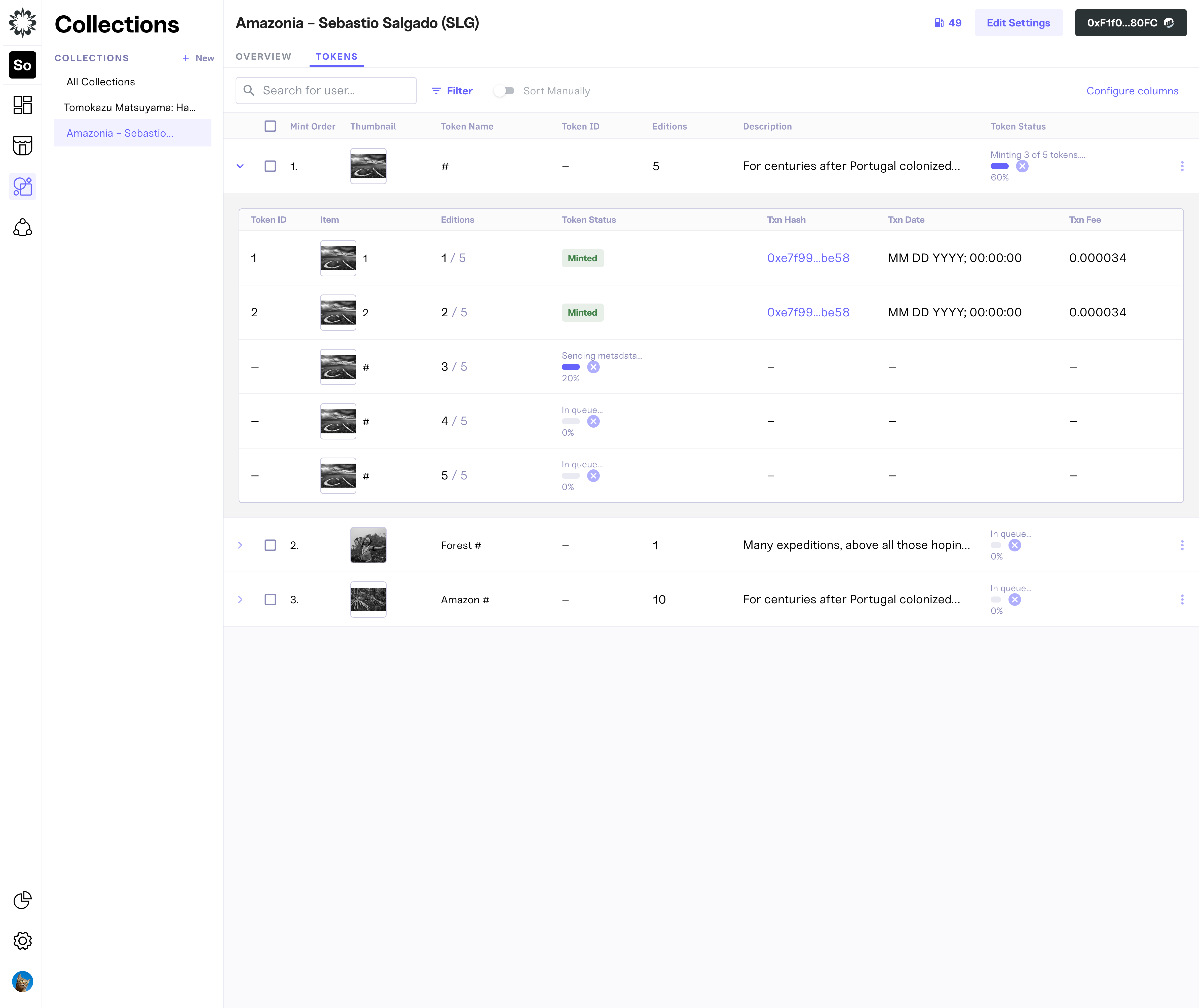
Task: Click the Token Name column header
Action: (467, 126)
